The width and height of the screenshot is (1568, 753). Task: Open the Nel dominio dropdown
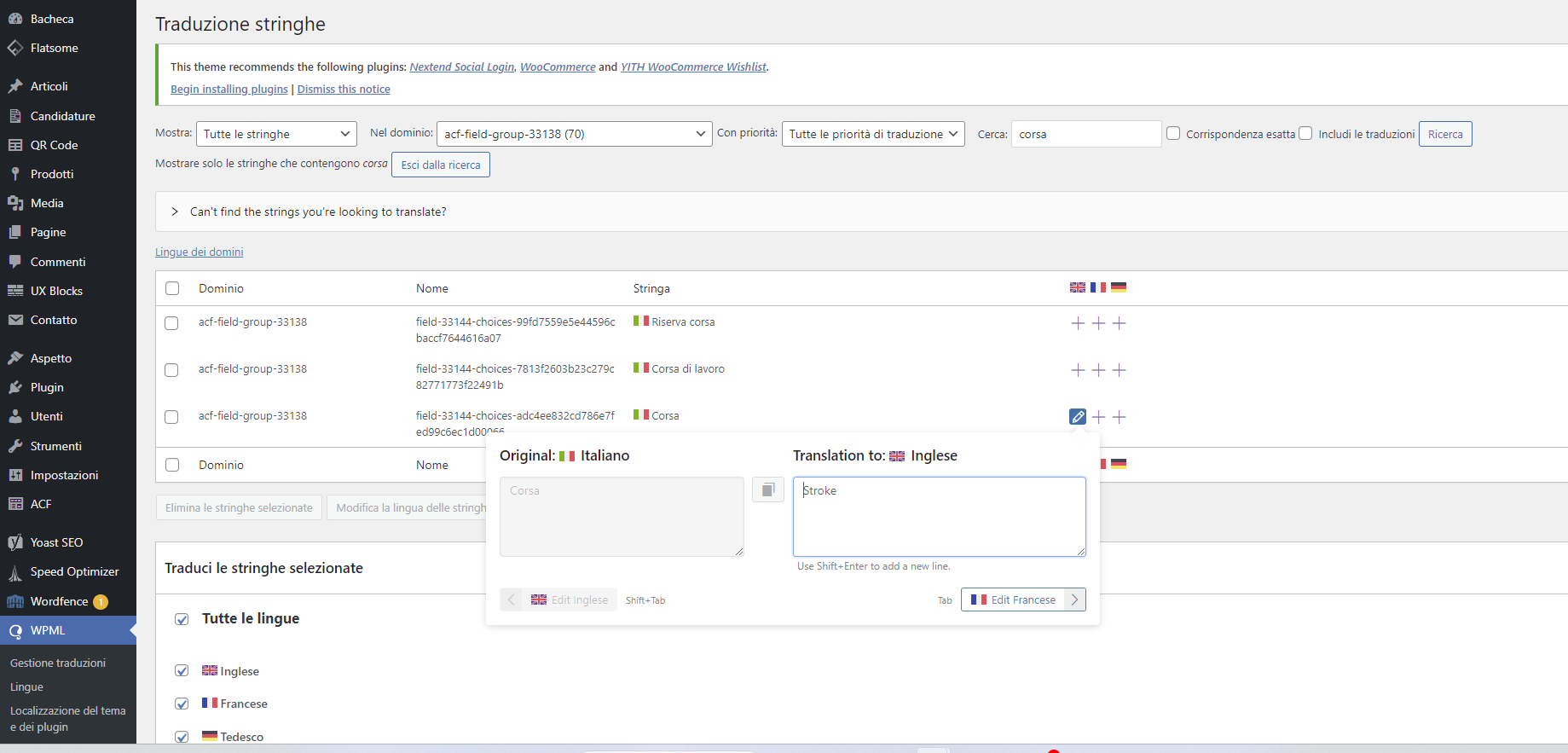[574, 134]
